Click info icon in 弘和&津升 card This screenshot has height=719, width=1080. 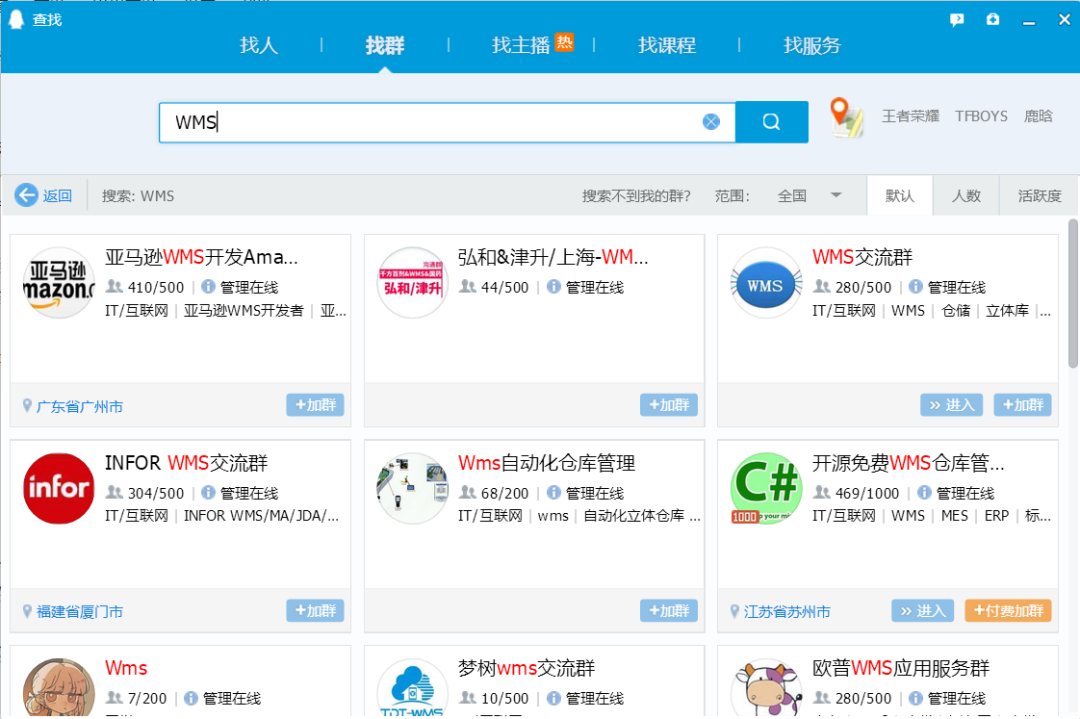[553, 286]
